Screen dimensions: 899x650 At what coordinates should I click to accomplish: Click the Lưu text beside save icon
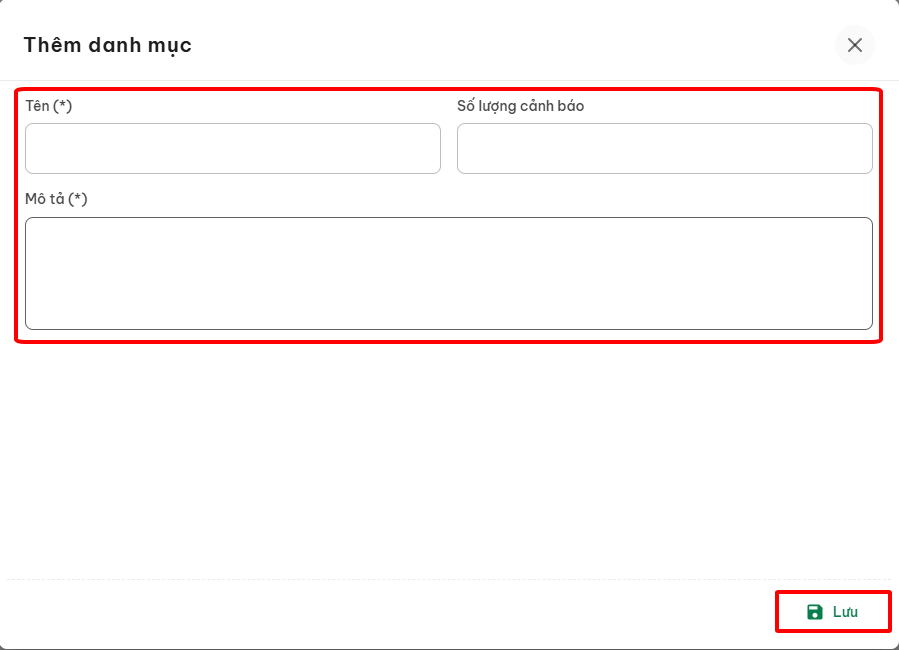pyautogui.click(x=845, y=612)
